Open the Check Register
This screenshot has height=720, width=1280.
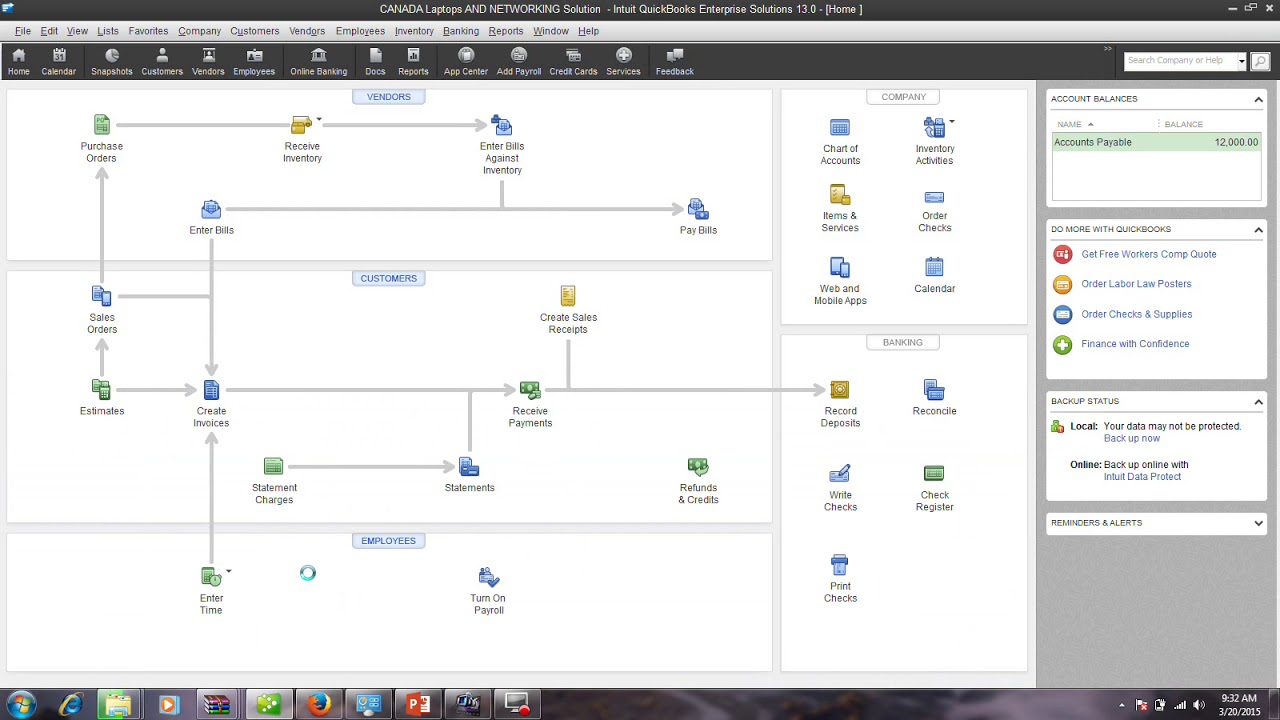[x=934, y=474]
